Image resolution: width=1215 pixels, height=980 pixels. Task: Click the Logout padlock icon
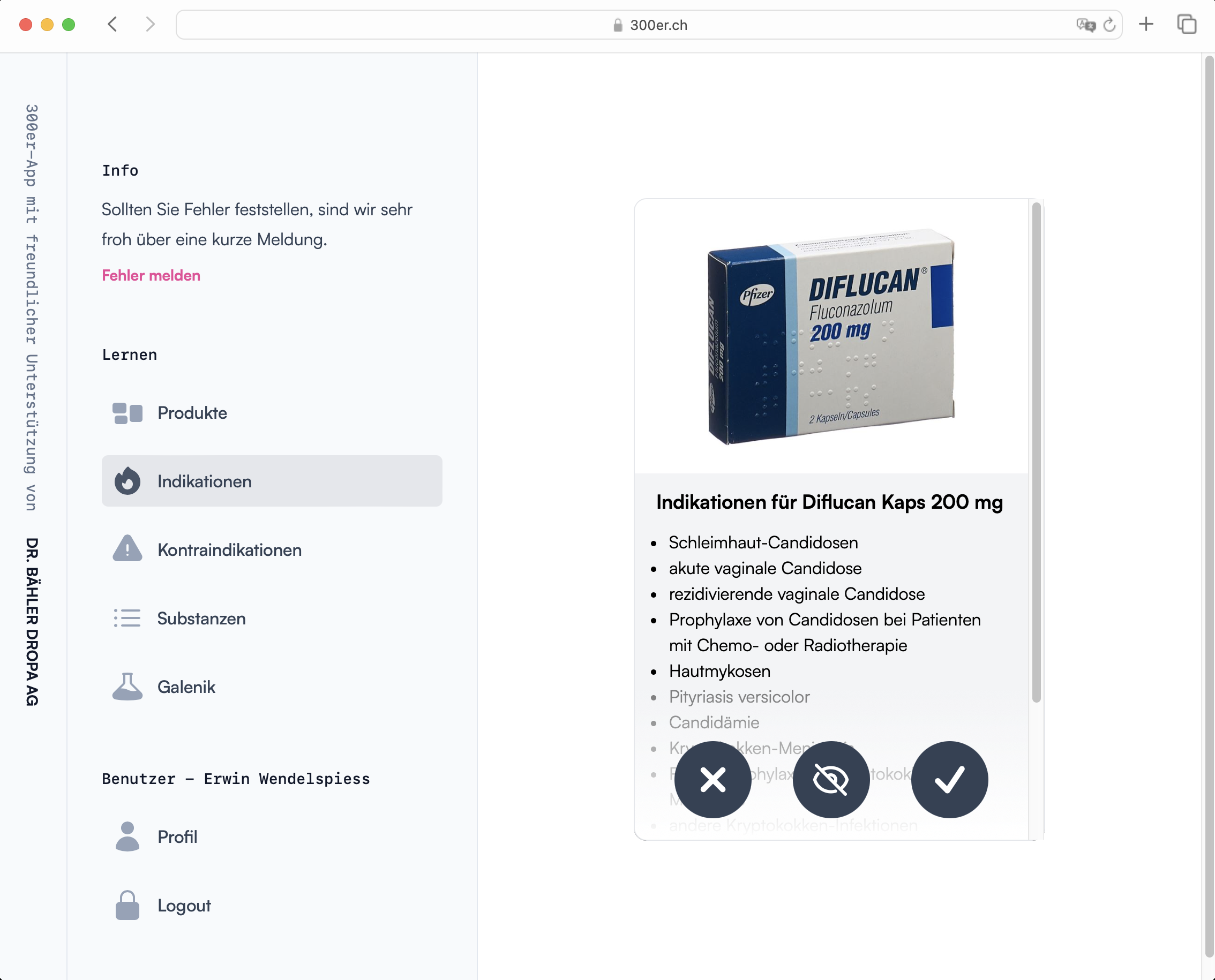[127, 905]
